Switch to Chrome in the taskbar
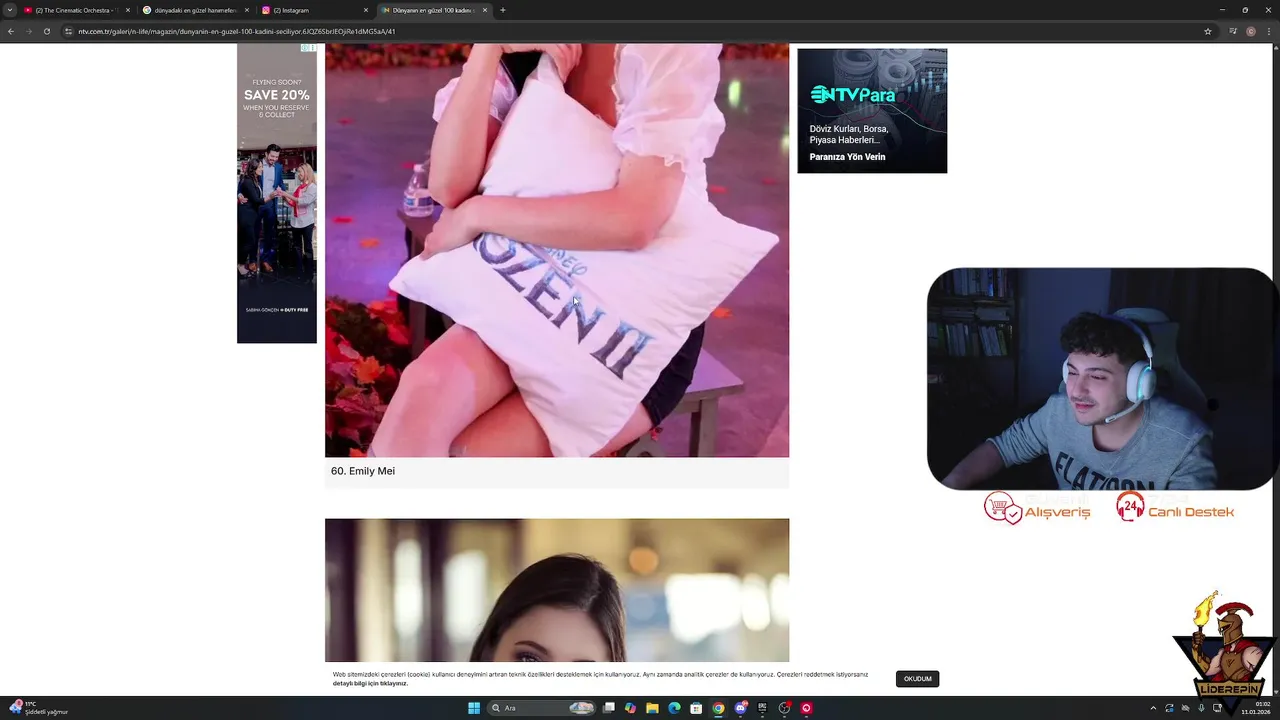 [x=718, y=708]
